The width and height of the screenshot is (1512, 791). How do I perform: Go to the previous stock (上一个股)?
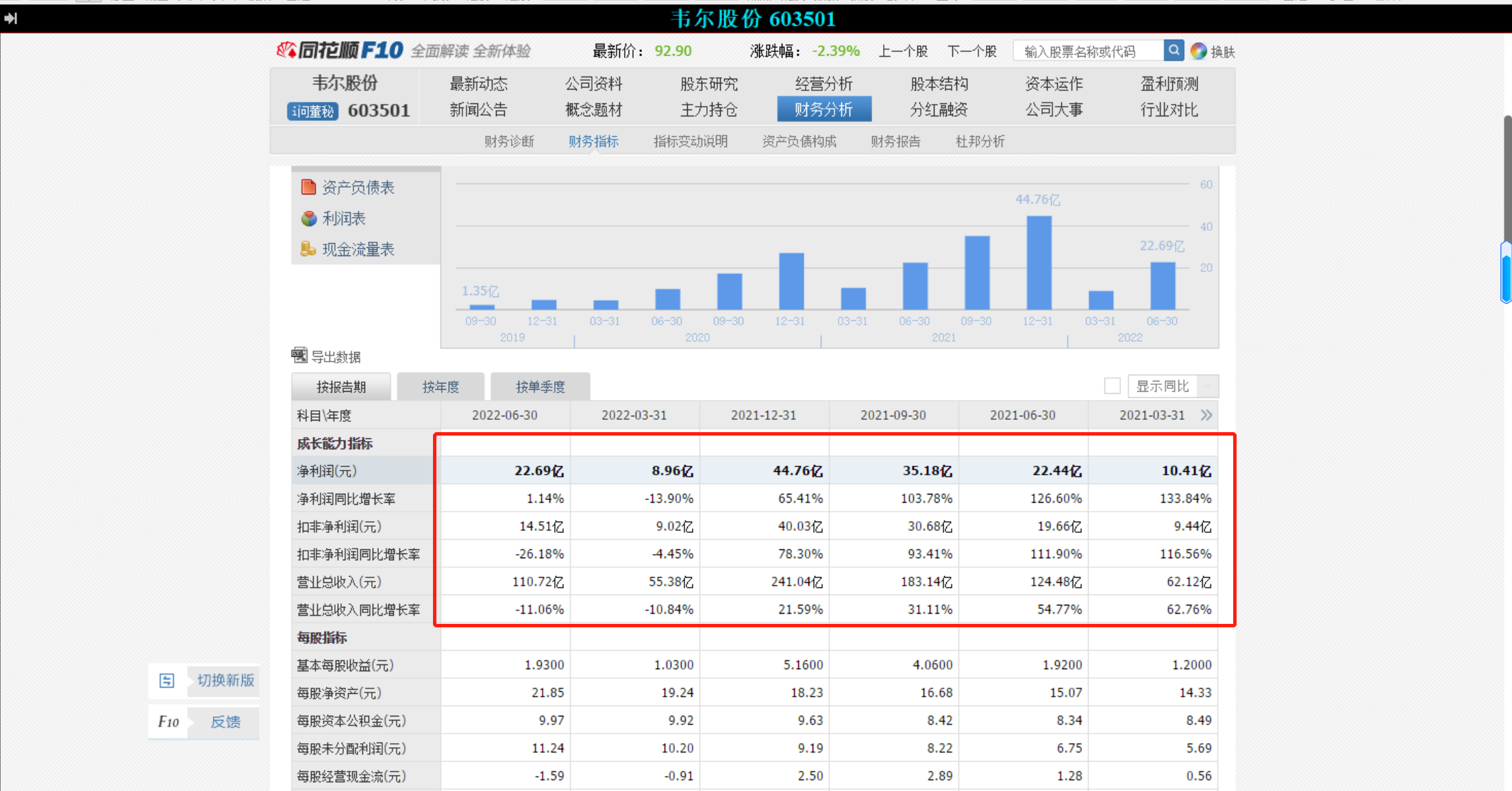coord(903,51)
